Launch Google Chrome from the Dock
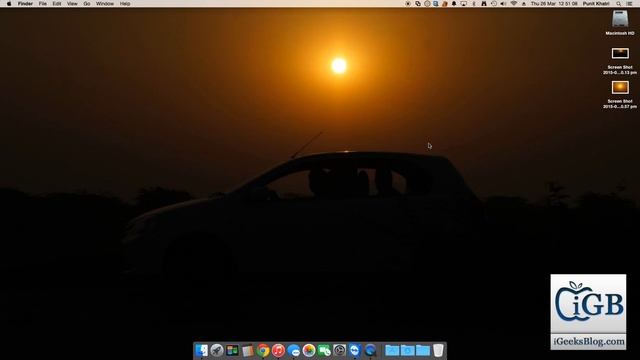Viewport: 640px width, 360px height. pyautogui.click(x=263, y=350)
